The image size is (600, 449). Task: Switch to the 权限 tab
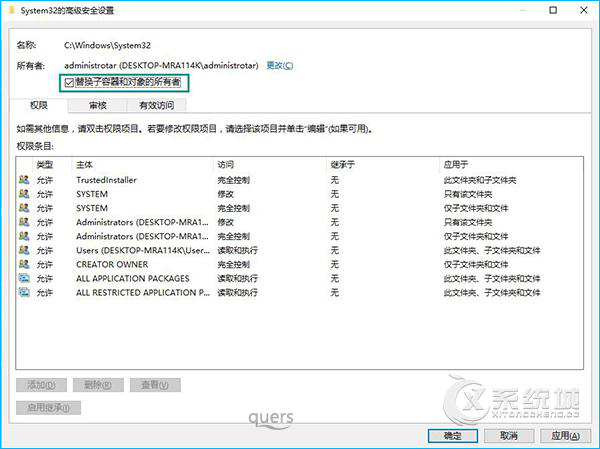(39, 105)
